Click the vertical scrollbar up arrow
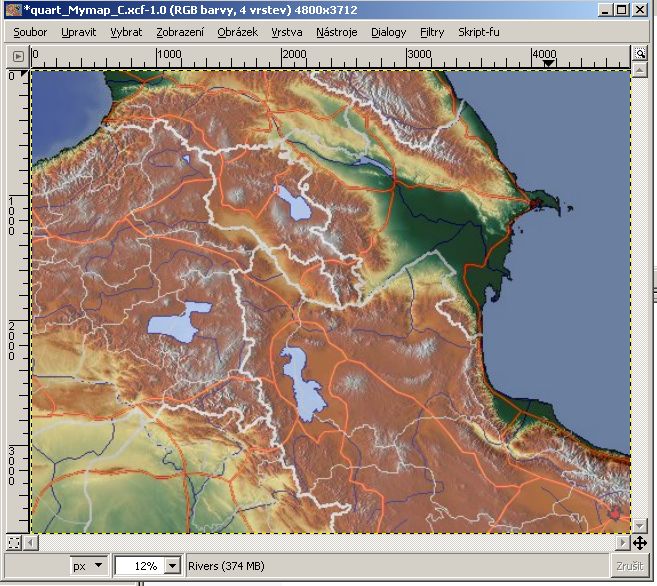Viewport: 657px width, 586px height. (x=639, y=70)
